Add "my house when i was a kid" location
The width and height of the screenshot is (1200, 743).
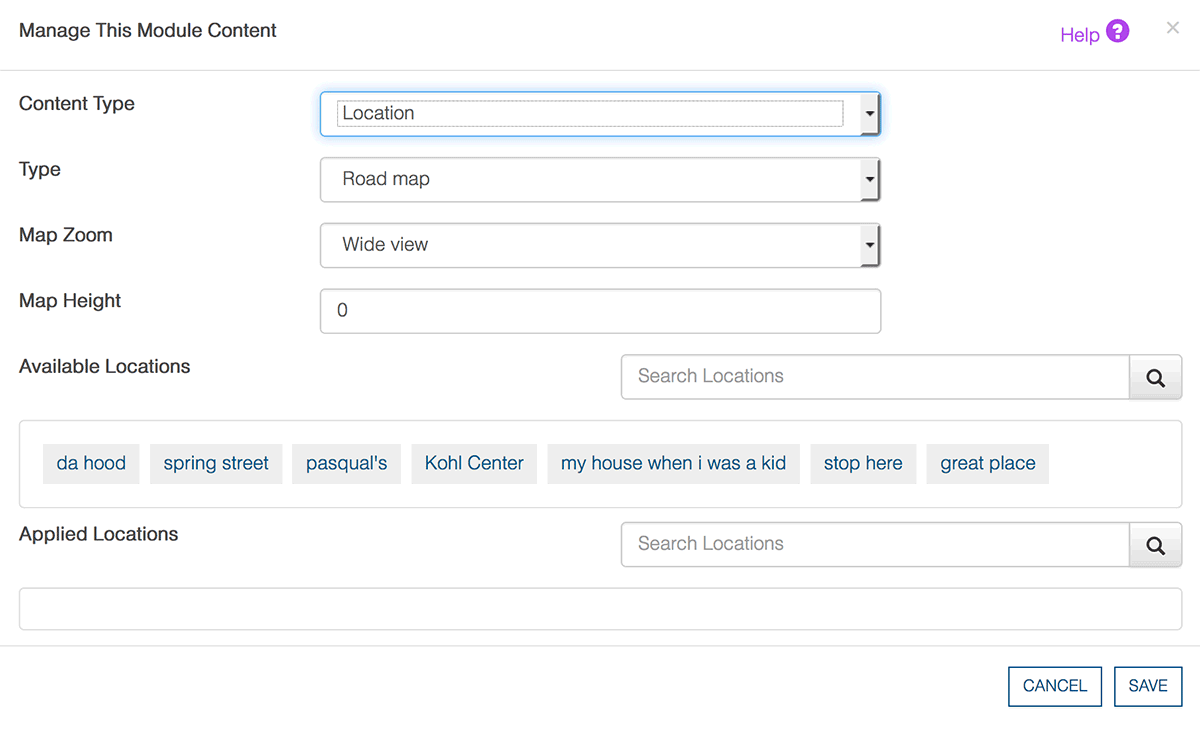click(x=673, y=464)
